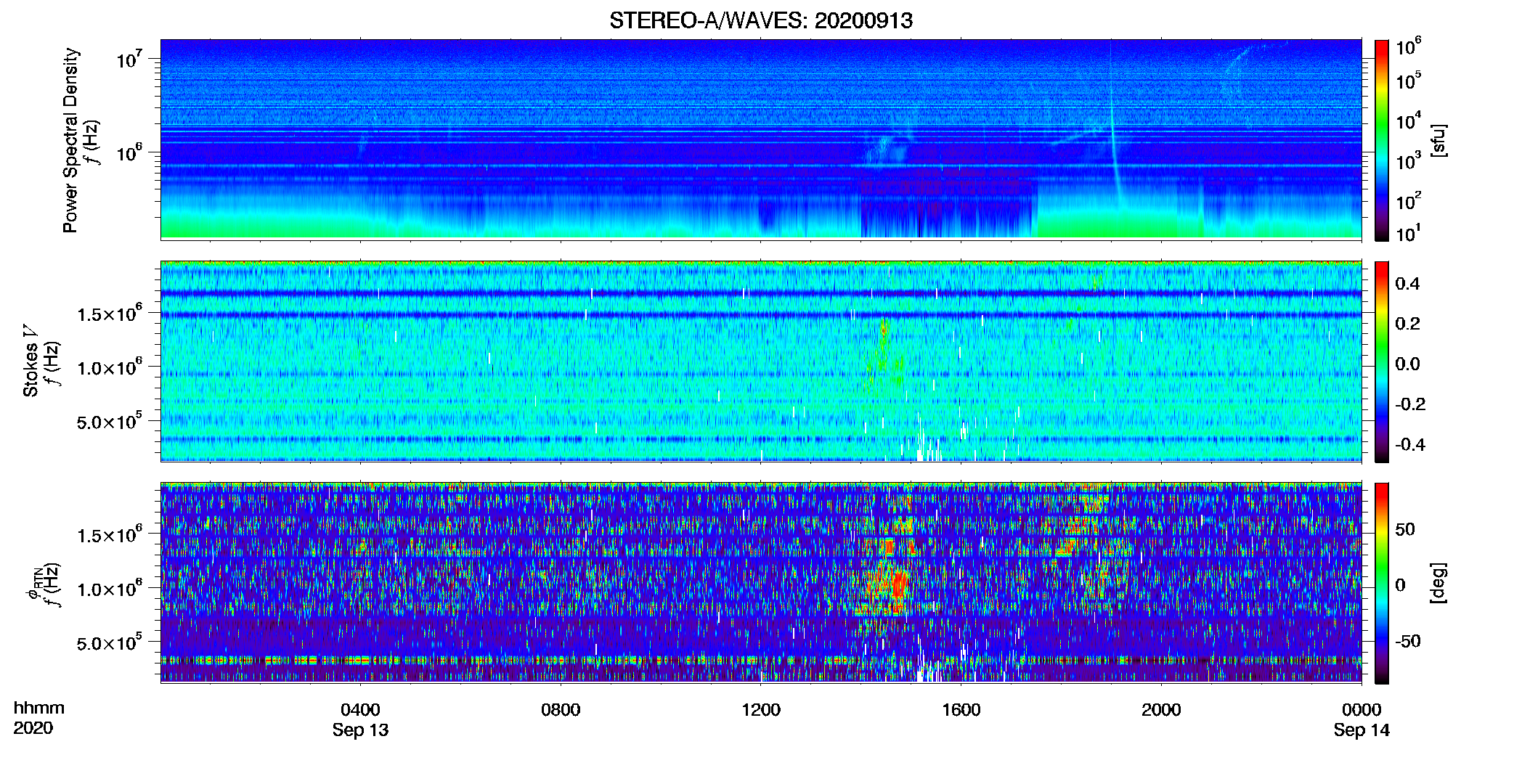Click the green Stokes V burst near 1430
Image resolution: width=1522 pixels, height=784 pixels.
coord(884,356)
